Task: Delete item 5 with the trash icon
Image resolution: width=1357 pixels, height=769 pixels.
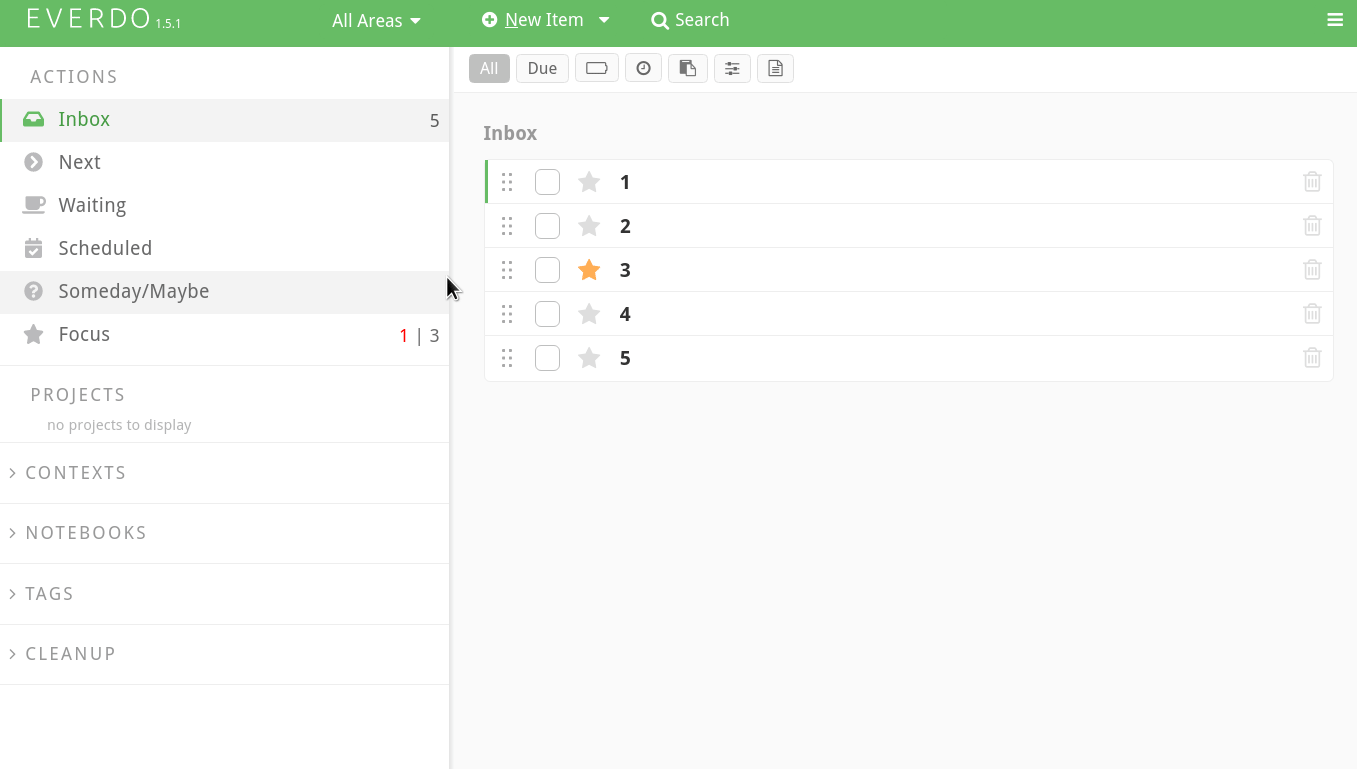Action: 1312,357
